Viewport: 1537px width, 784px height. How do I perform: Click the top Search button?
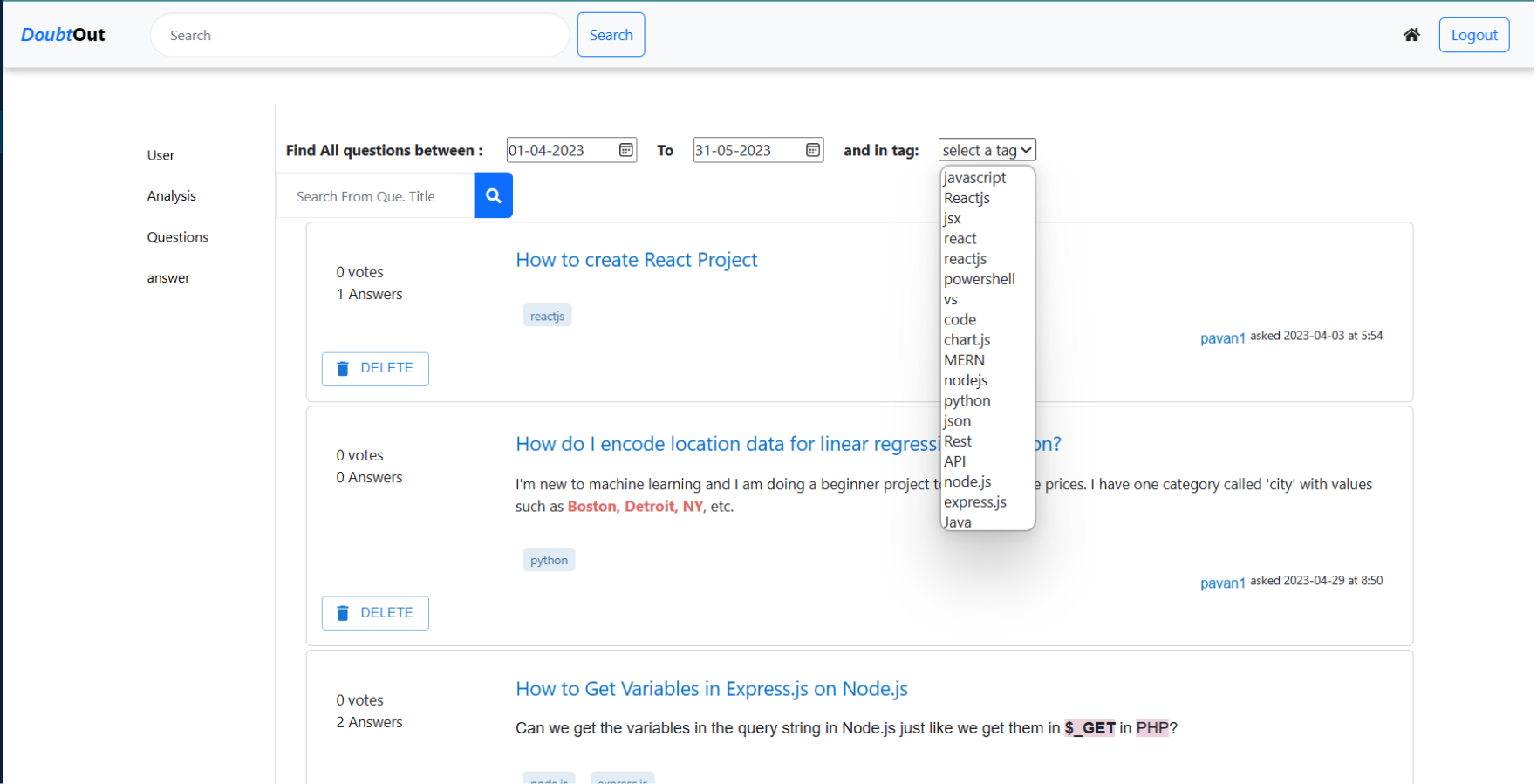click(611, 35)
